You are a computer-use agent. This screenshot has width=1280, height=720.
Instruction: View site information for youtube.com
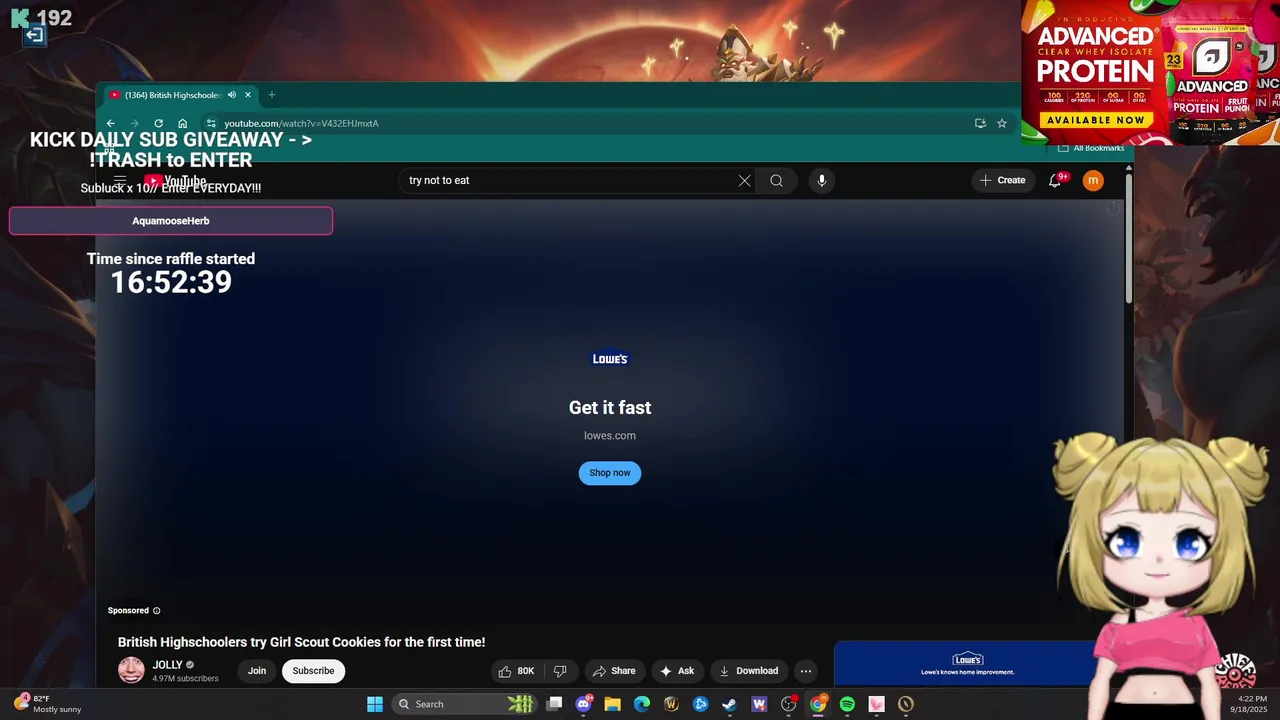click(x=211, y=123)
